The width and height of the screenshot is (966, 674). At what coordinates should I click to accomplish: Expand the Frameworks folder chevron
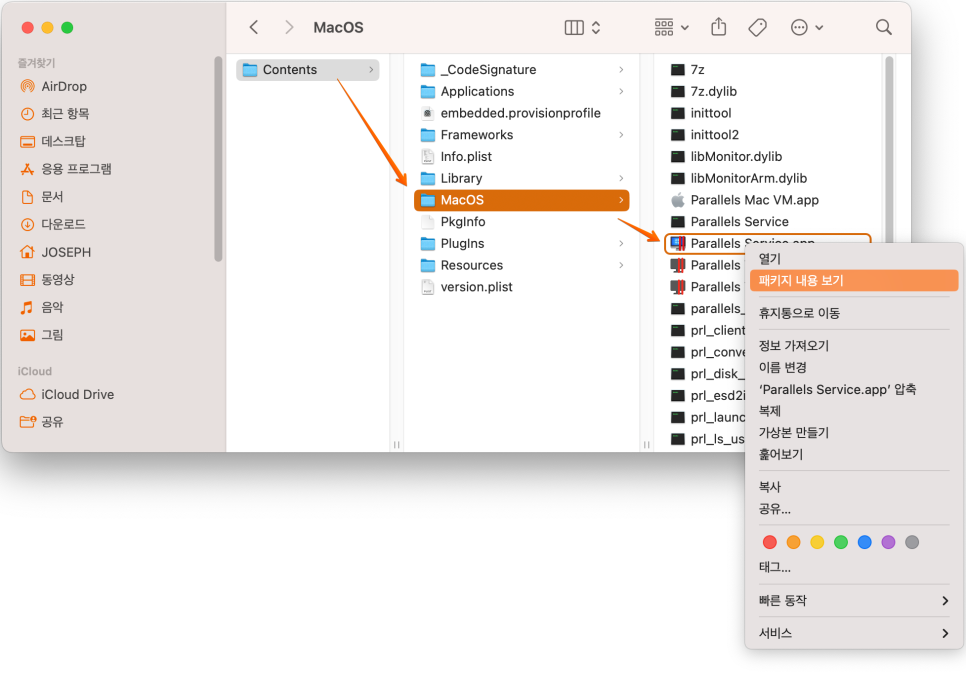pos(621,134)
